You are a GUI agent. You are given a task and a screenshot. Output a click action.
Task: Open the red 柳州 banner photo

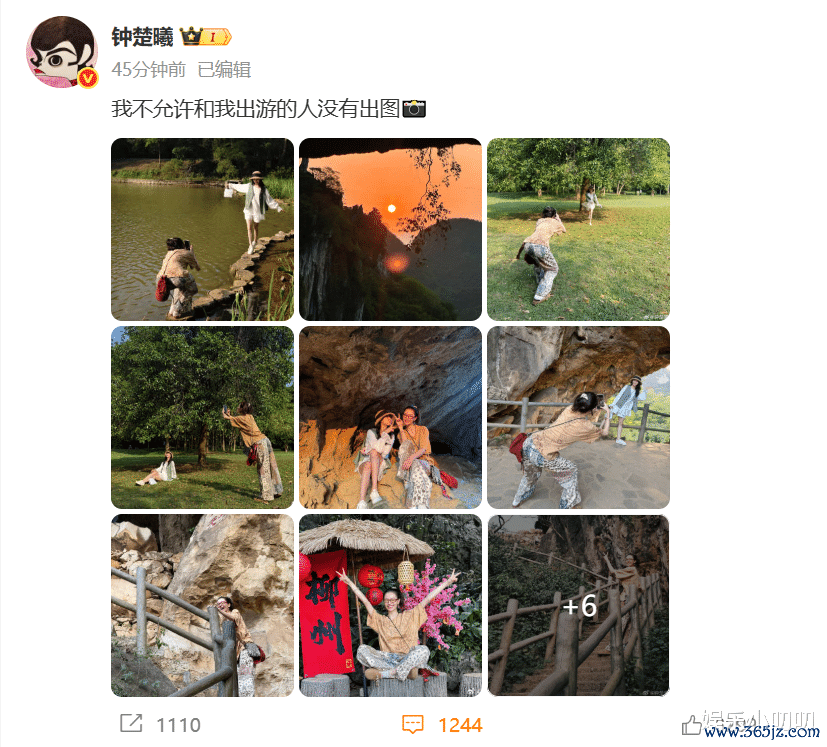tap(390, 606)
